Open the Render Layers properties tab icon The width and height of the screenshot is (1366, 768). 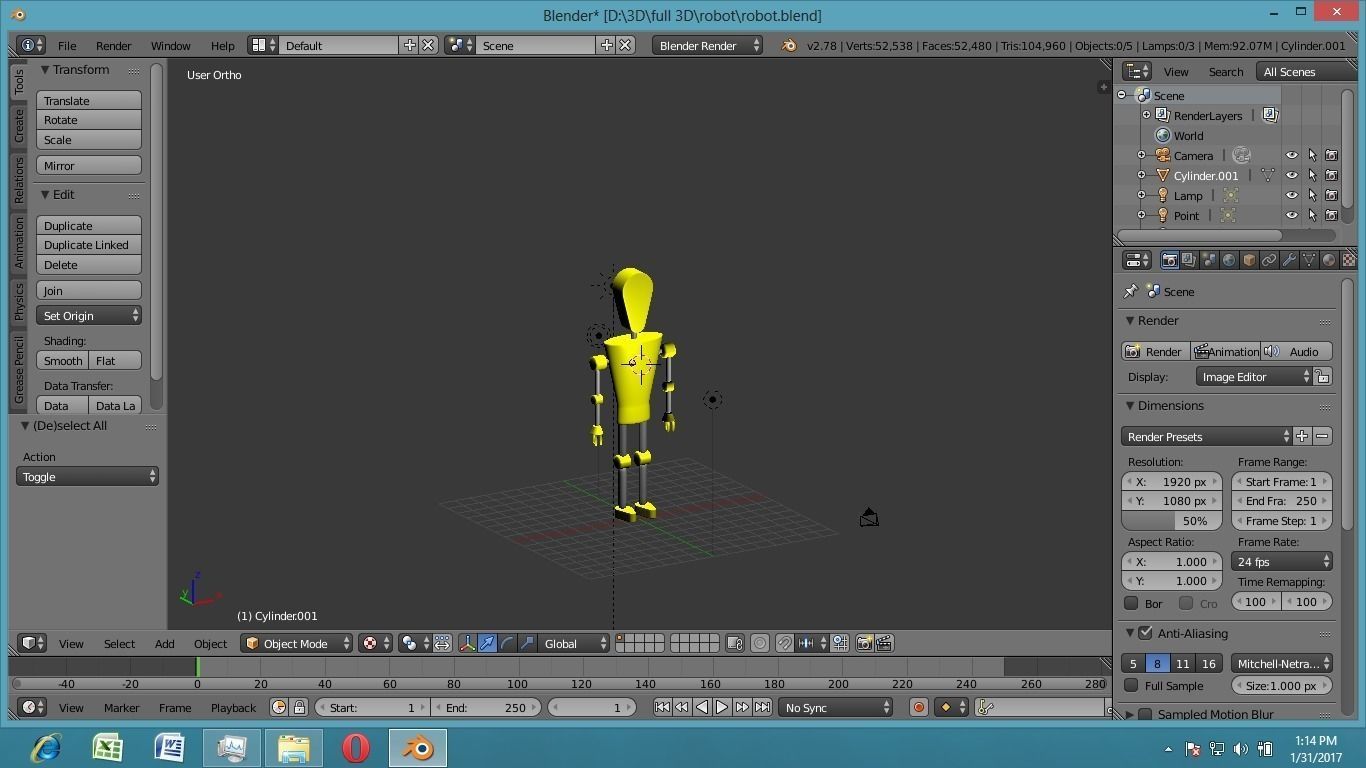pos(1189,260)
